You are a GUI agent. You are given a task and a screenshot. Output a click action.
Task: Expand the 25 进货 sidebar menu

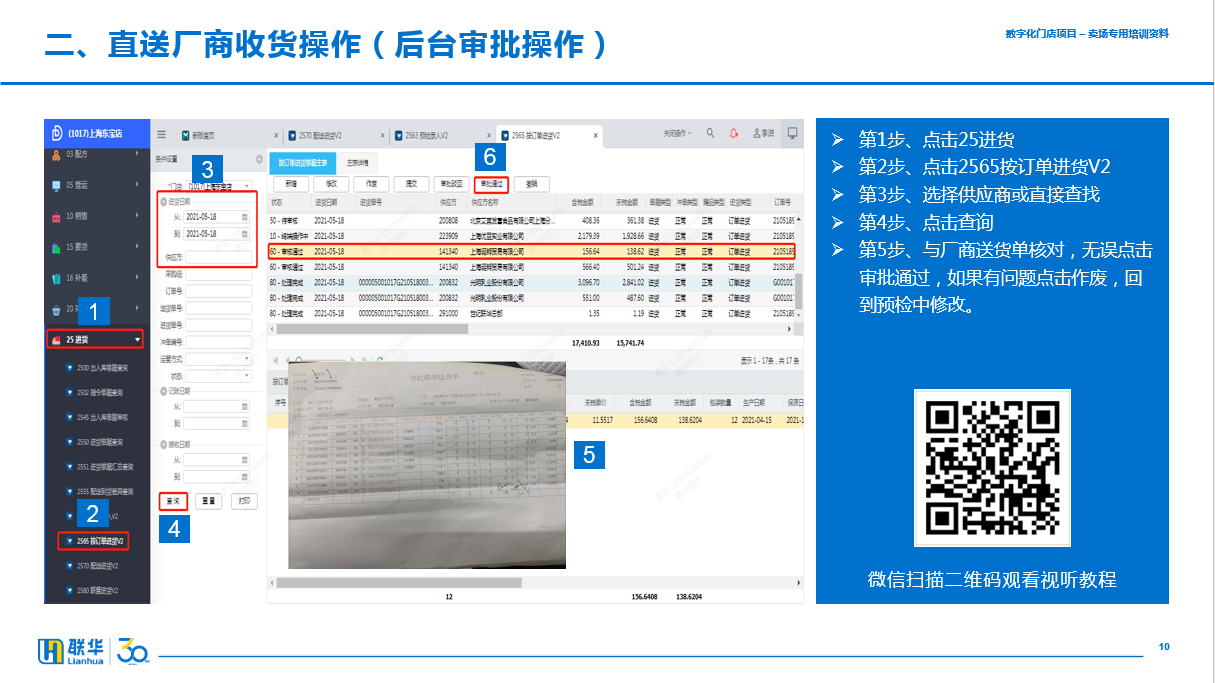coord(95,340)
